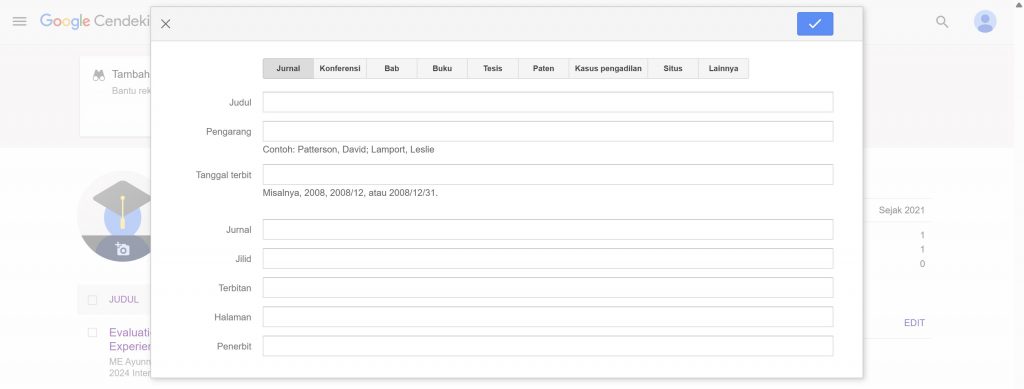Click the graduation cap profile photo
1024x389 pixels.
(x=115, y=216)
